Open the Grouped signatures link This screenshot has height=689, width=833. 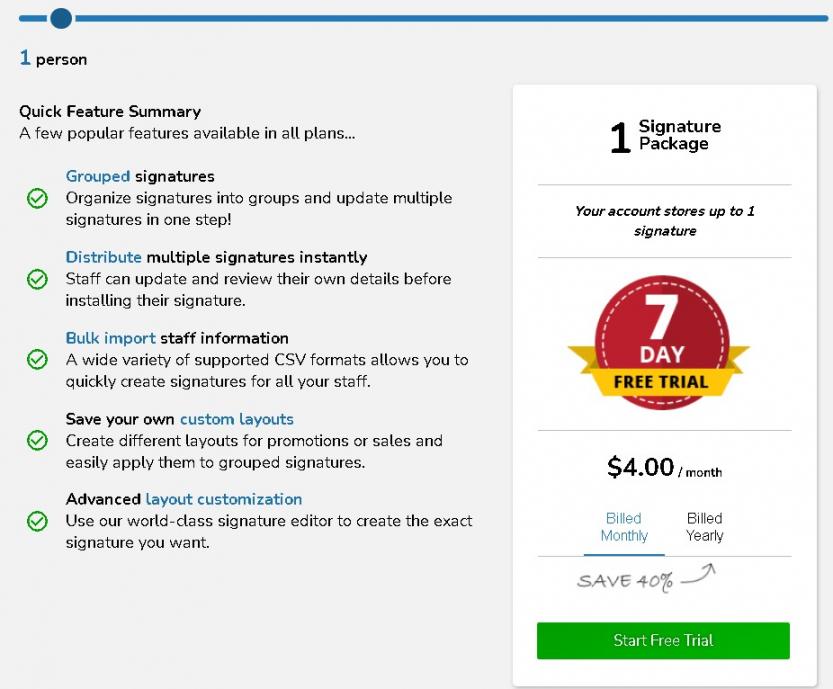coord(98,176)
